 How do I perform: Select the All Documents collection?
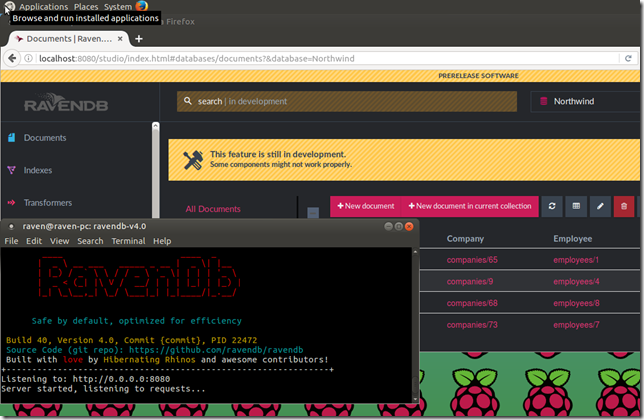213,209
